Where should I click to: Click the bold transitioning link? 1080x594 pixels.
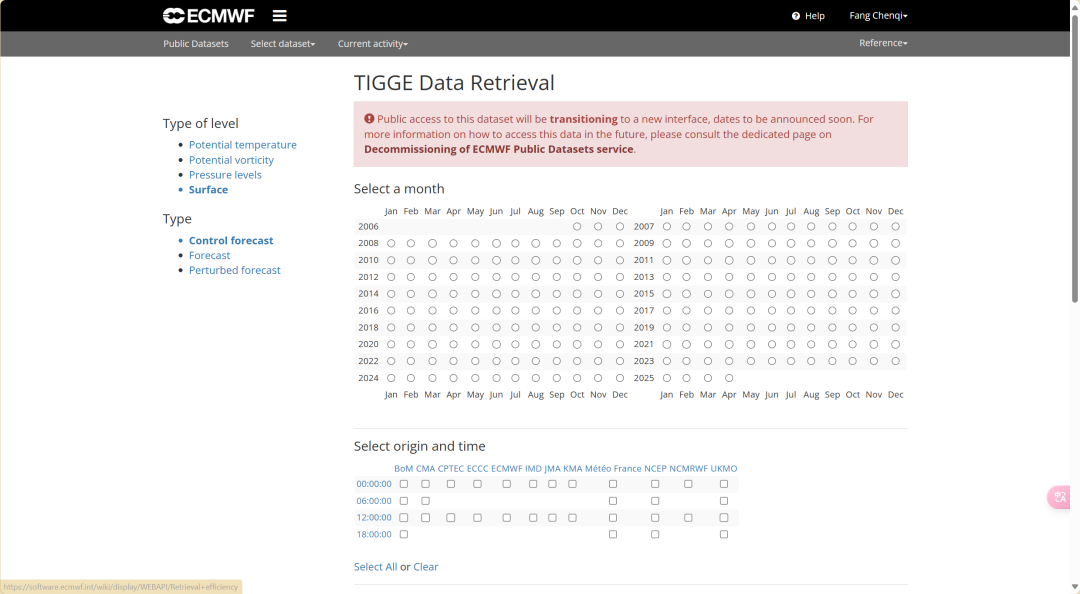[583, 119]
